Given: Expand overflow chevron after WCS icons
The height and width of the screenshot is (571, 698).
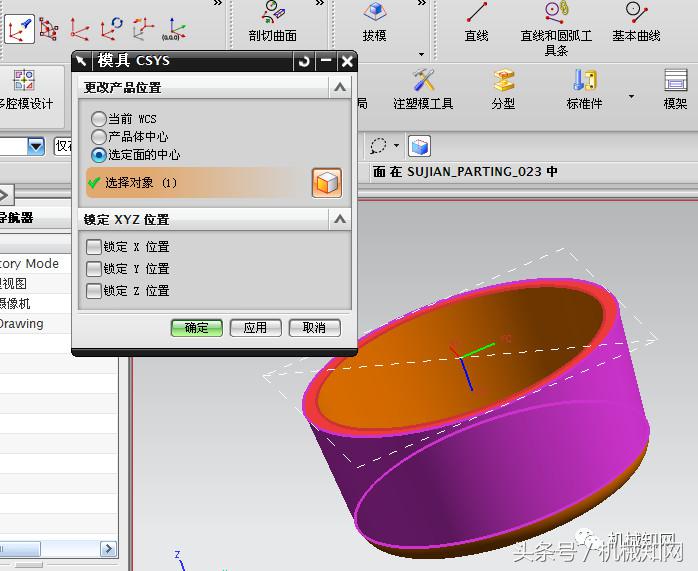Looking at the screenshot, I should pyautogui.click(x=217, y=4).
